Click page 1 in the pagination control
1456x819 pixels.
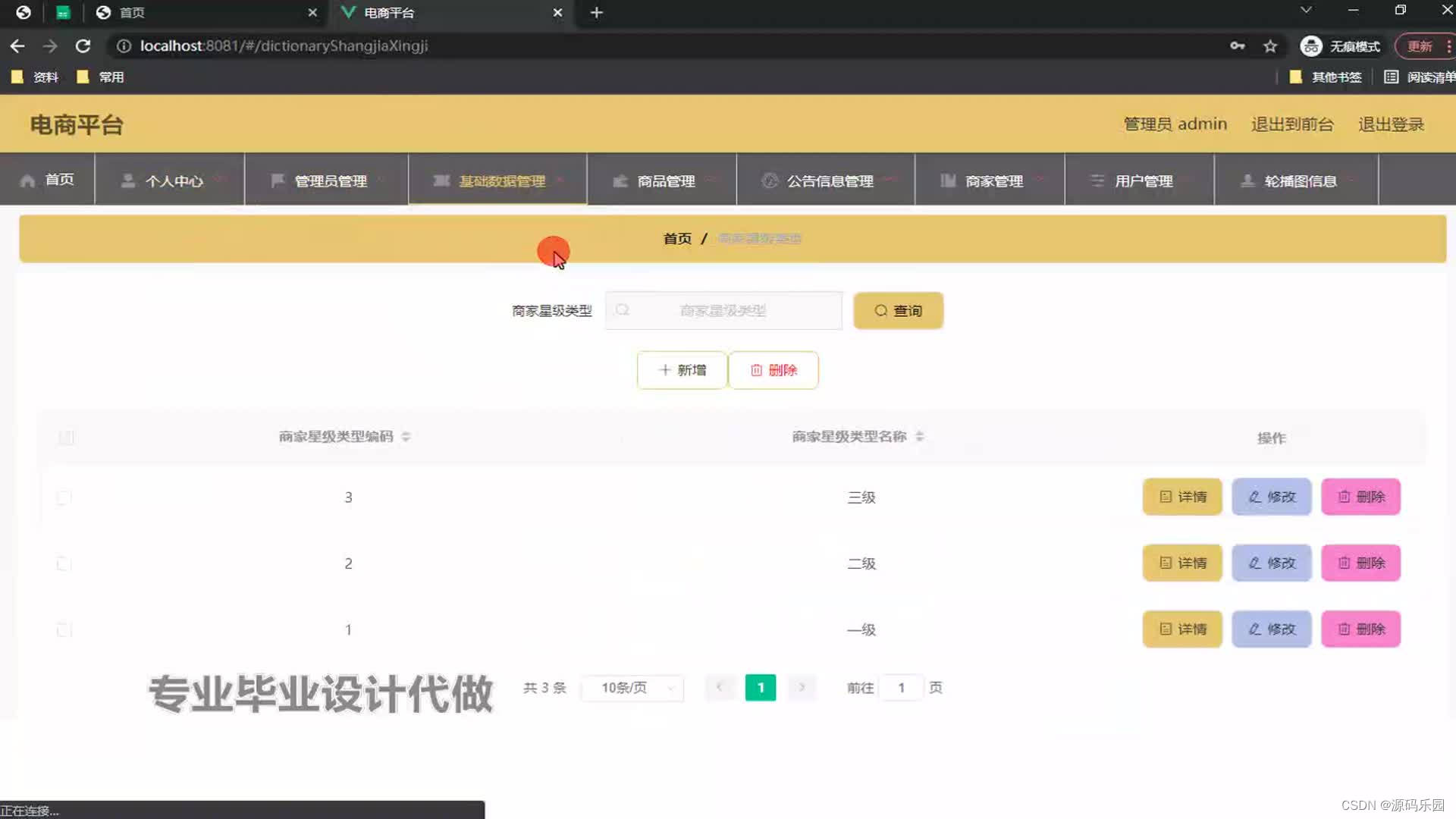point(761,687)
